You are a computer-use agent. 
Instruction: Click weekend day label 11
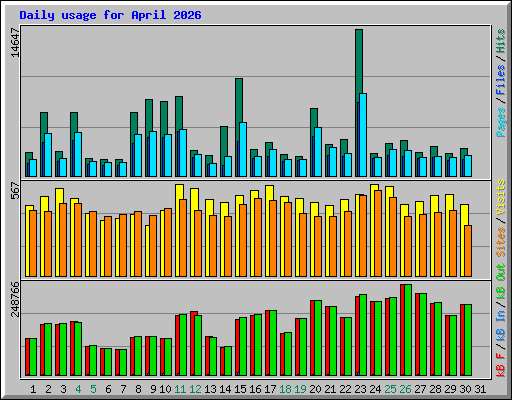click(x=180, y=389)
